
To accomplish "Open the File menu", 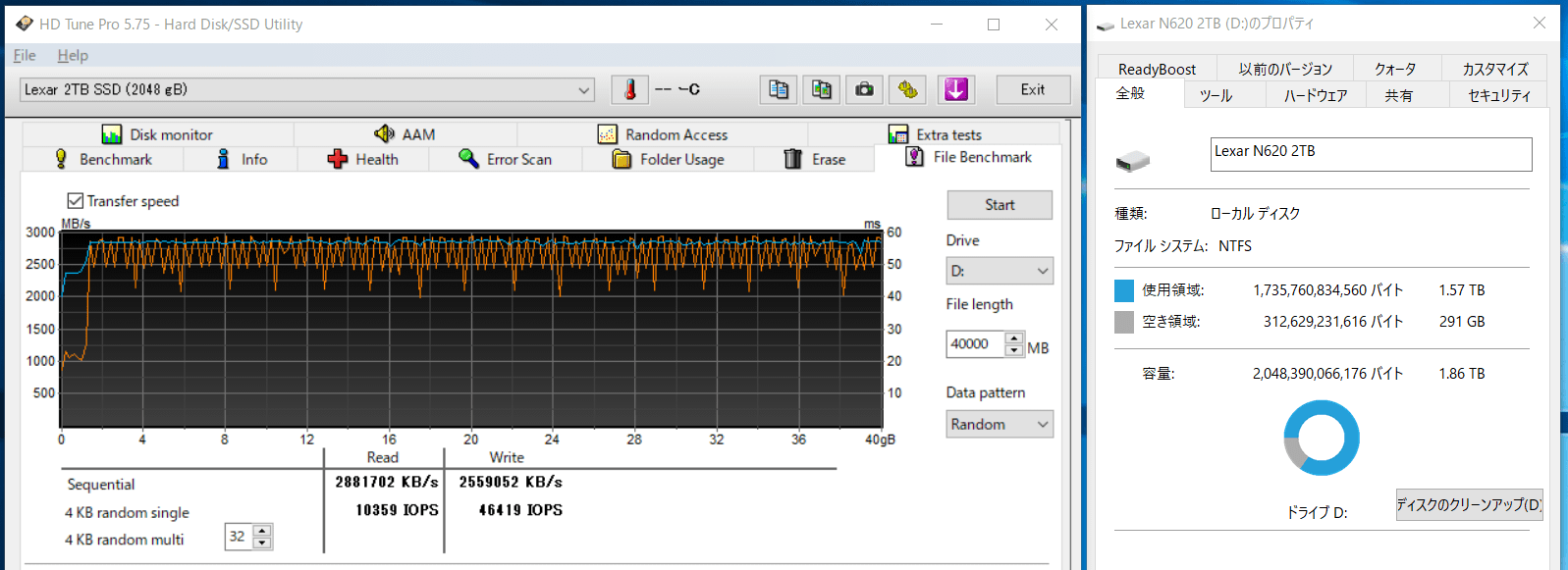I will 25,56.
